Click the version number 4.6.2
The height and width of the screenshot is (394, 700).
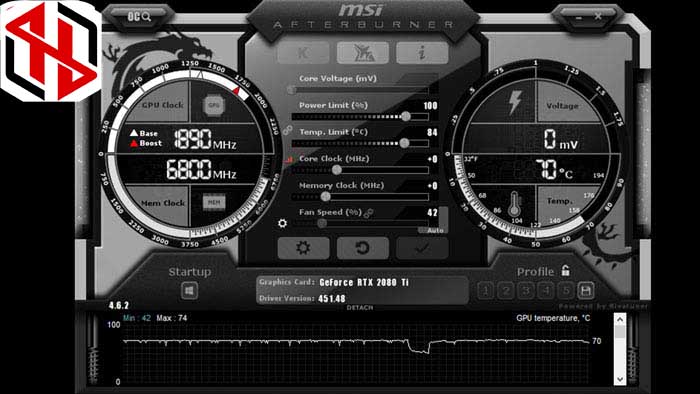point(119,306)
